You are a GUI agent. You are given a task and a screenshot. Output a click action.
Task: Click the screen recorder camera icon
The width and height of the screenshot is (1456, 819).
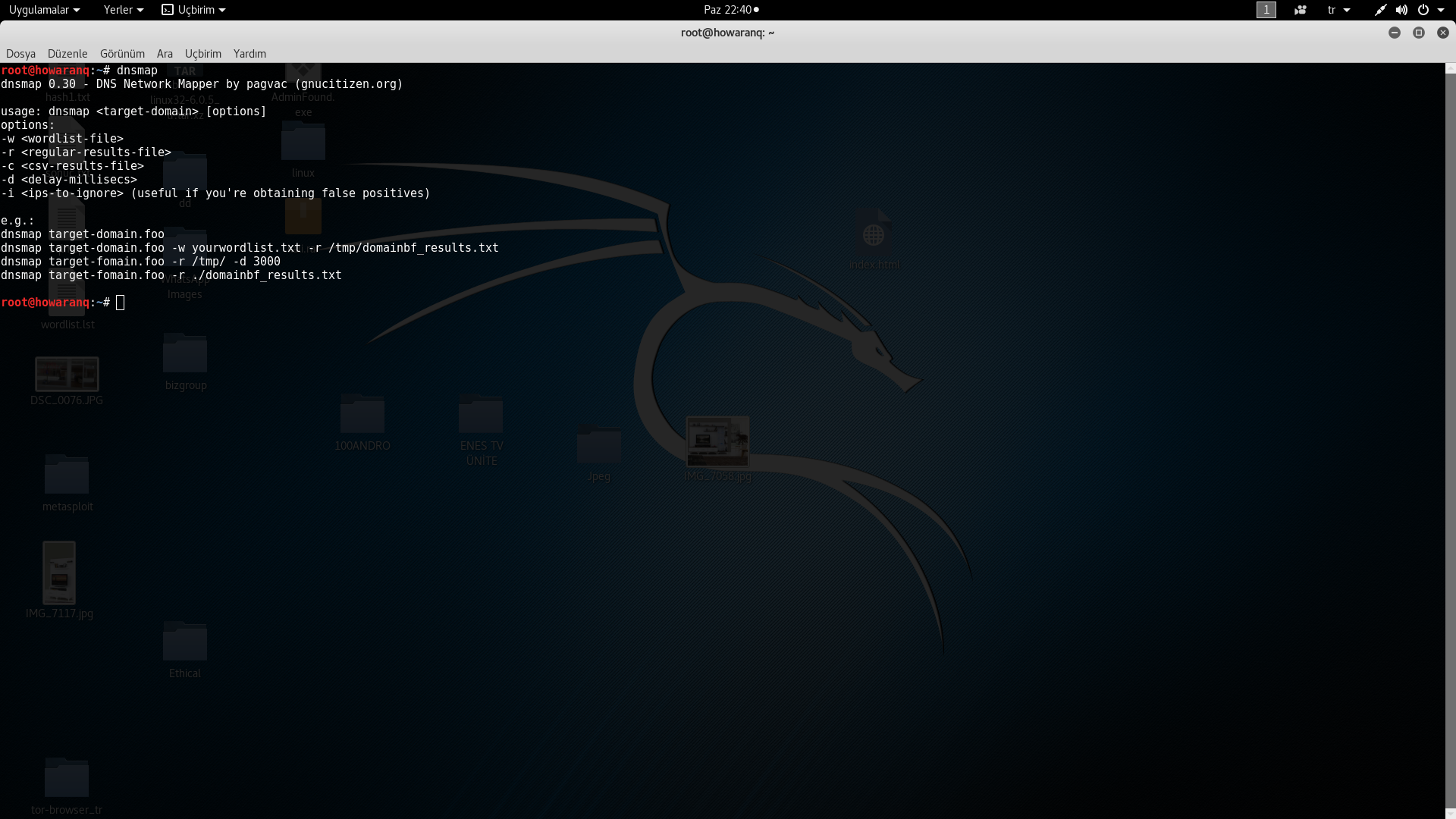(x=1300, y=10)
